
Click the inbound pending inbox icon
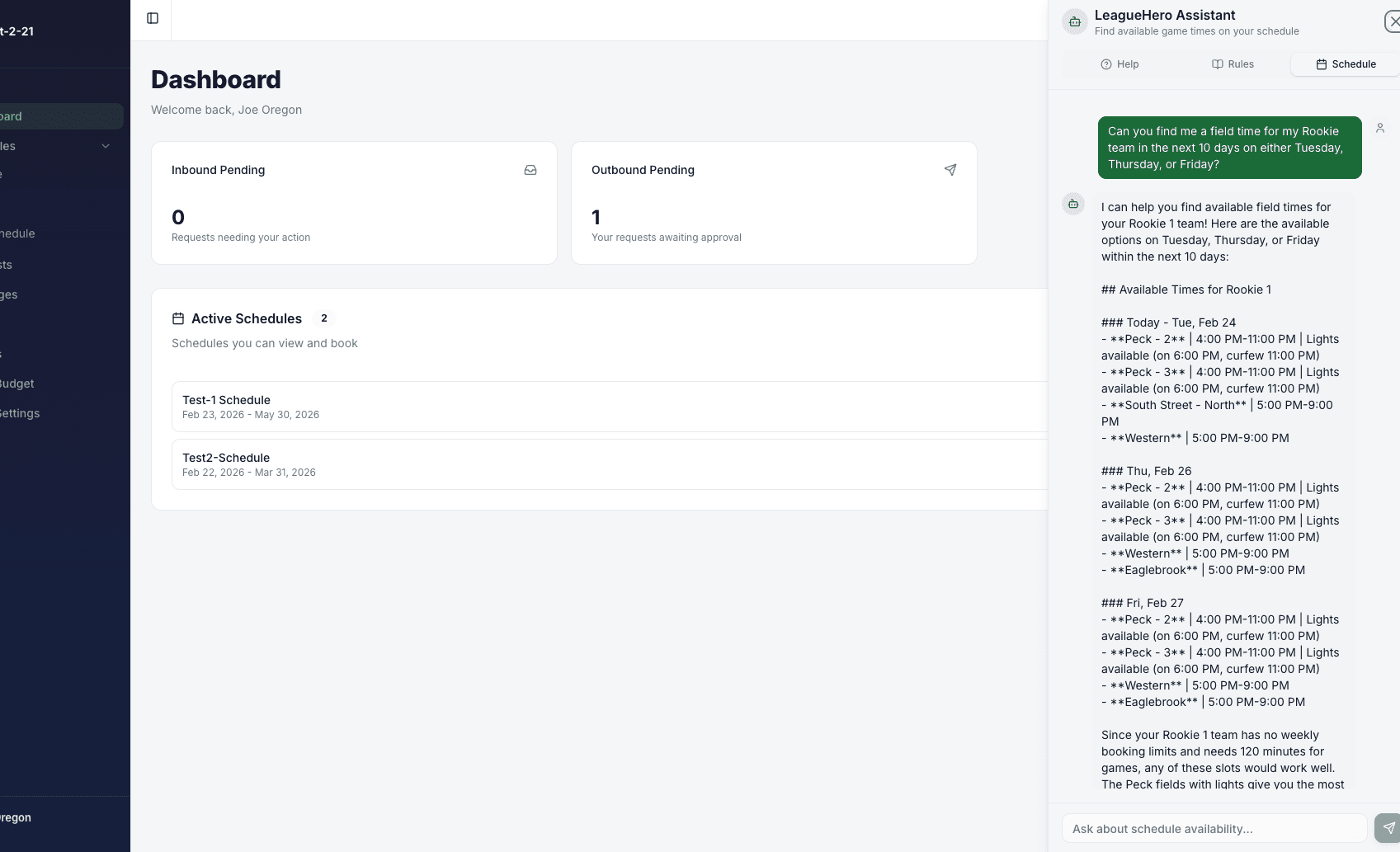point(530,170)
